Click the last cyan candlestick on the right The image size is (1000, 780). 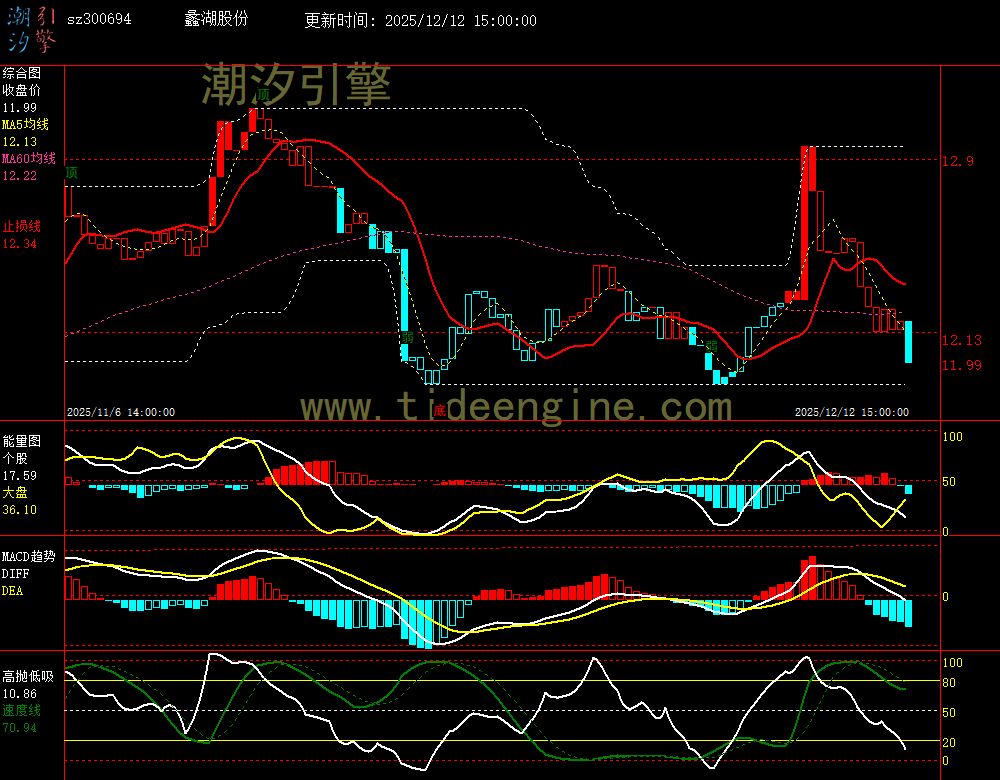(909, 341)
